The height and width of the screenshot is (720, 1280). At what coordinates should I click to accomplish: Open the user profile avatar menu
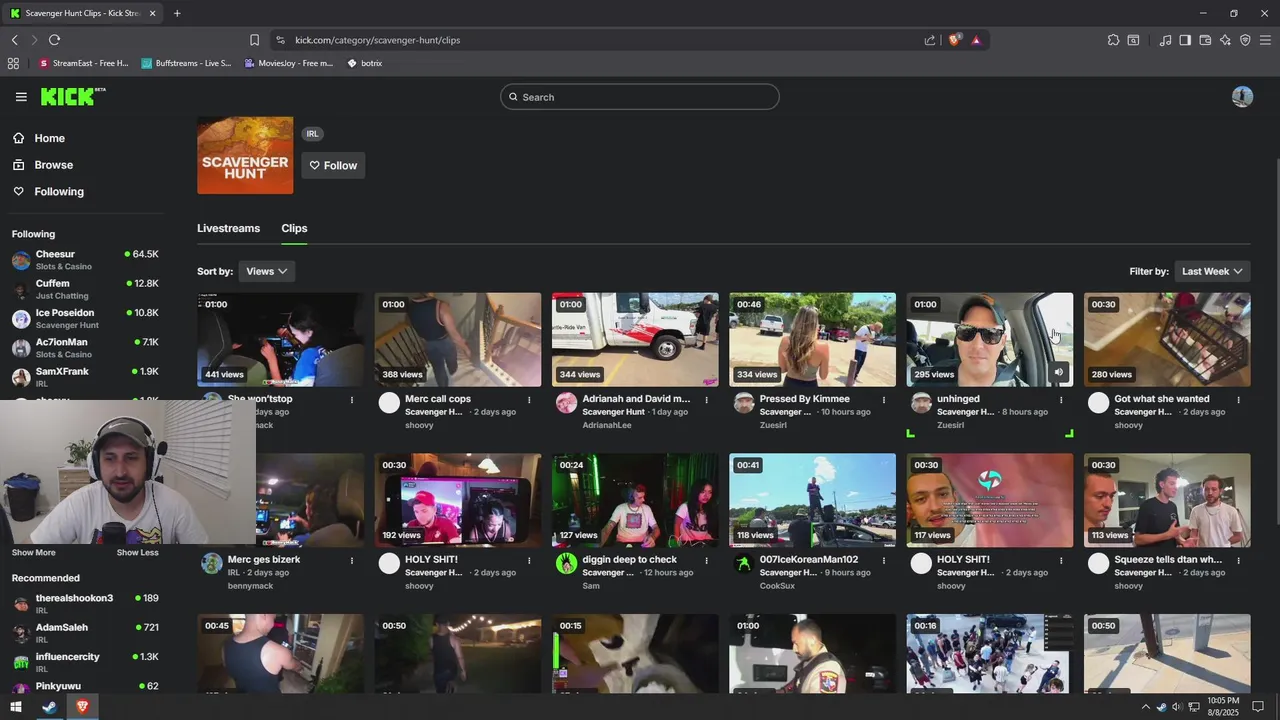(x=1242, y=97)
